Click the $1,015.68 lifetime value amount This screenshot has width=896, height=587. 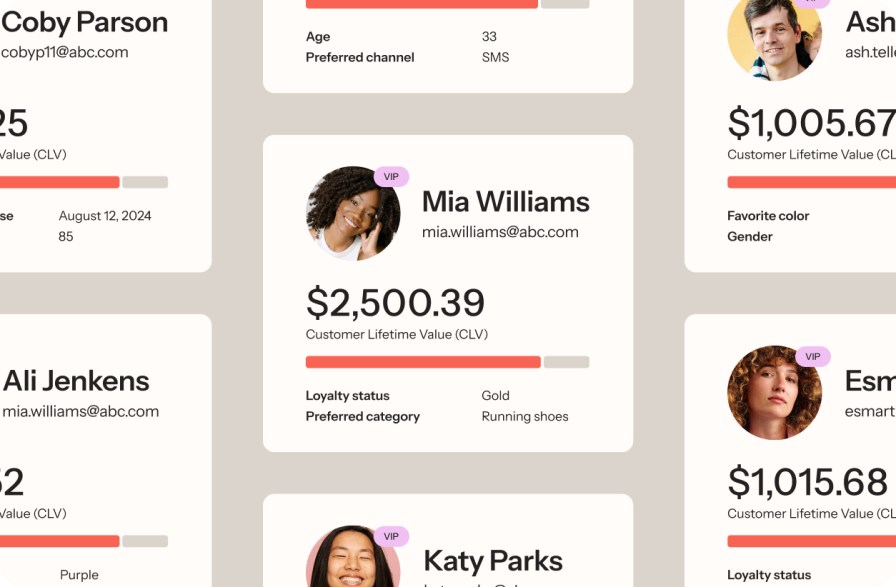[x=807, y=482]
